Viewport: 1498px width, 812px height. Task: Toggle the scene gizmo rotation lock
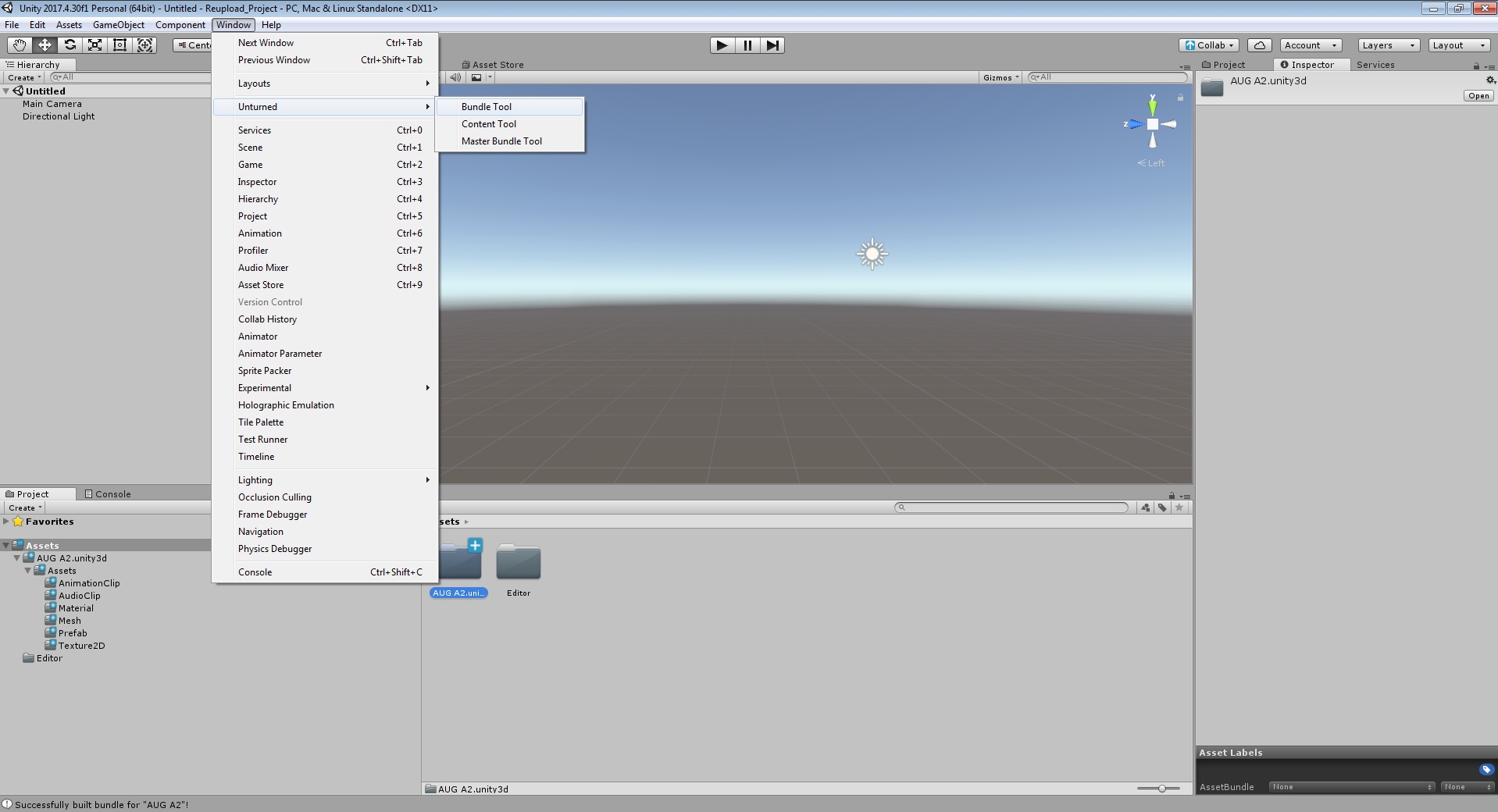1180,98
